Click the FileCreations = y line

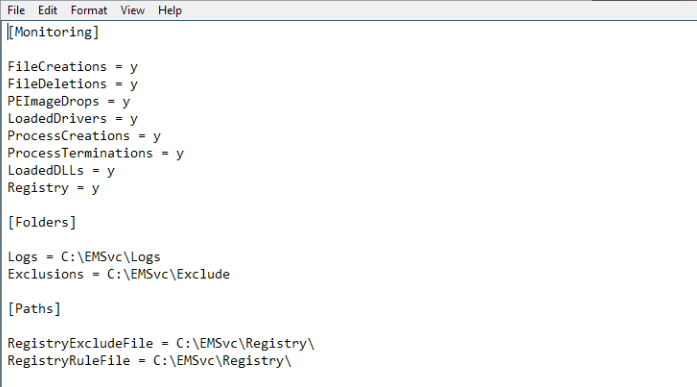(x=72, y=67)
